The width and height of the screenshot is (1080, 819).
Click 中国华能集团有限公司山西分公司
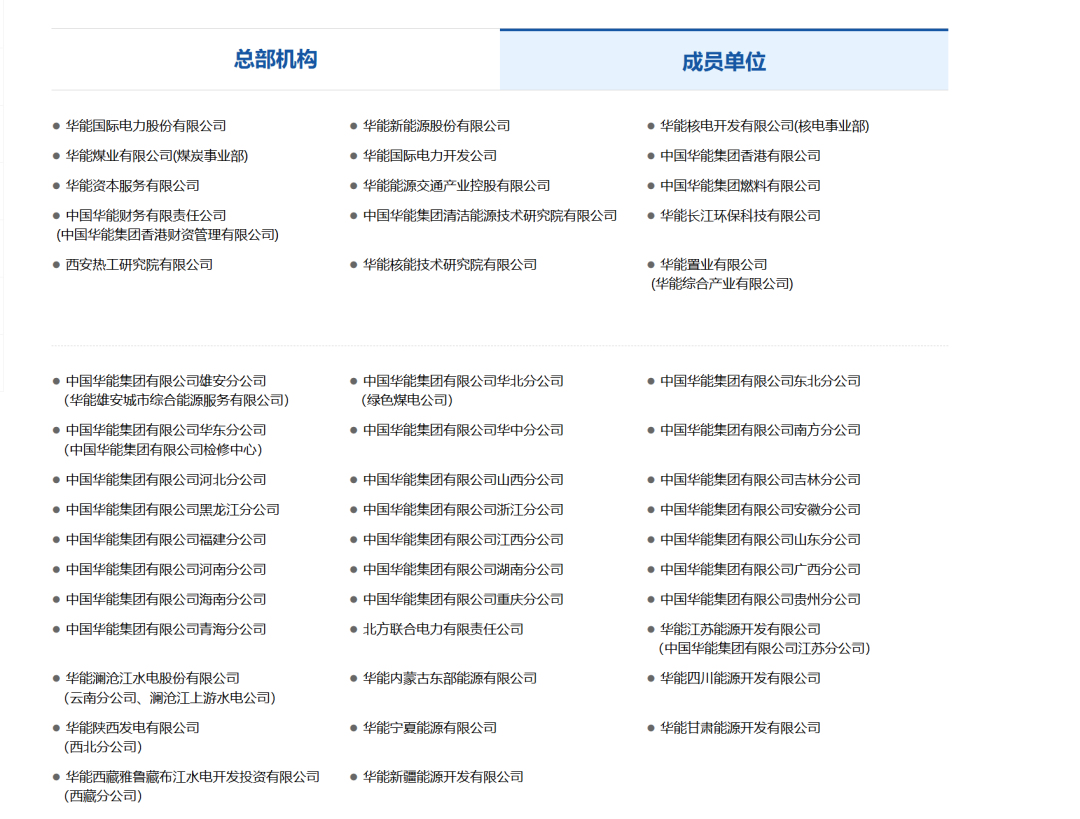[x=464, y=479]
